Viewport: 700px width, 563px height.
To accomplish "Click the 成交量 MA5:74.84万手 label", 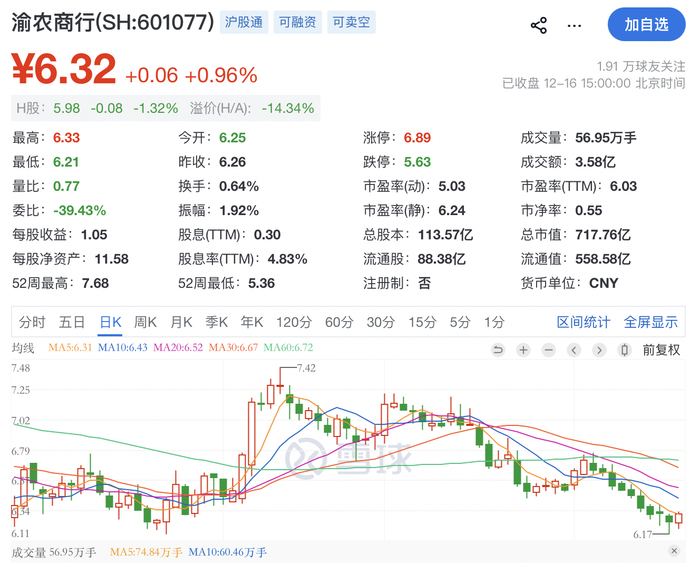I will click(146, 552).
